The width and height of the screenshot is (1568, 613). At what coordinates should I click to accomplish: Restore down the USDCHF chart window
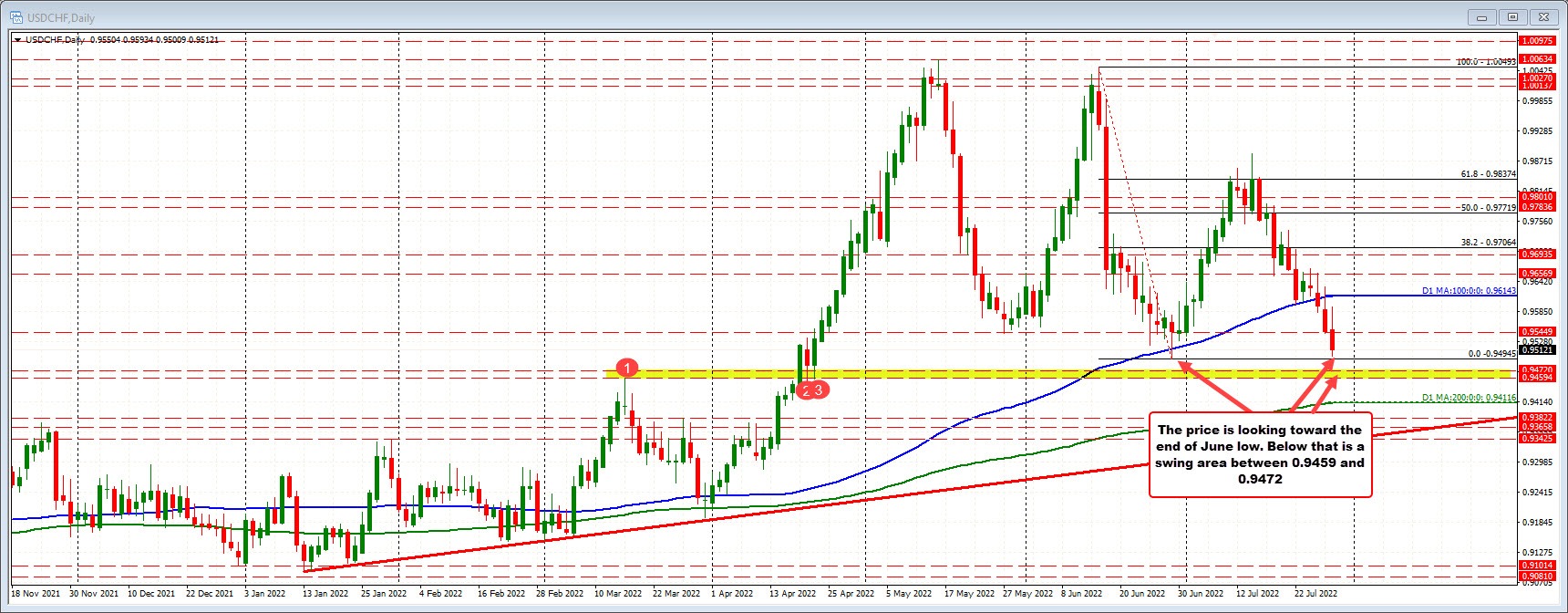click(x=1512, y=17)
